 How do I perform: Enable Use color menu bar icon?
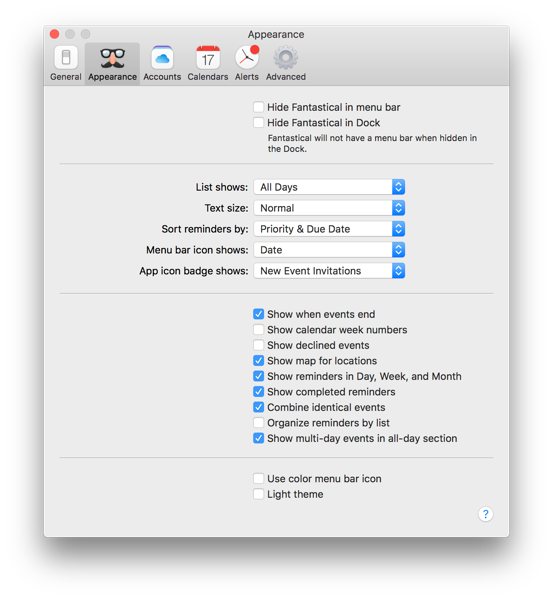click(x=258, y=479)
